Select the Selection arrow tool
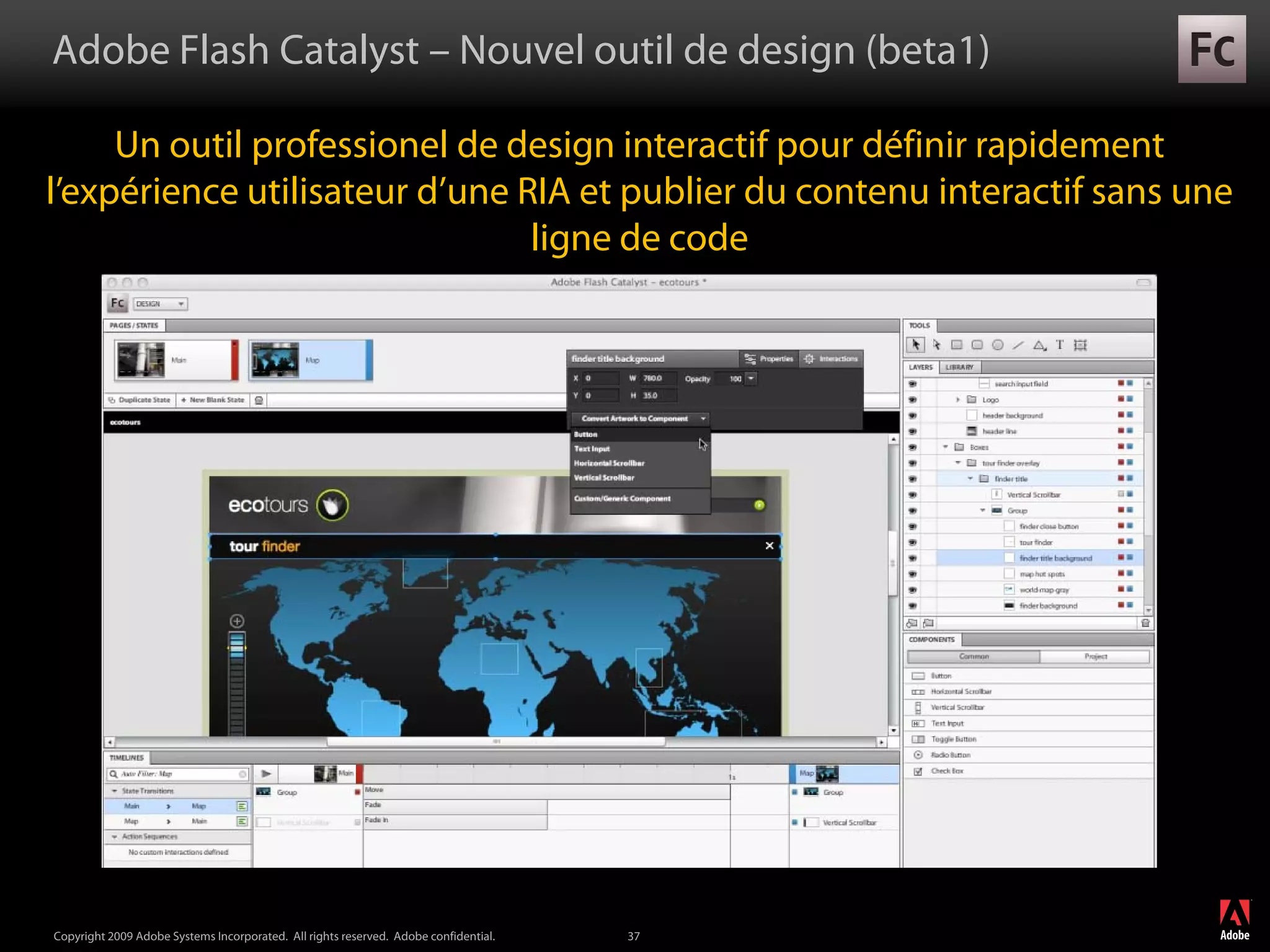1270x952 pixels. click(x=916, y=345)
